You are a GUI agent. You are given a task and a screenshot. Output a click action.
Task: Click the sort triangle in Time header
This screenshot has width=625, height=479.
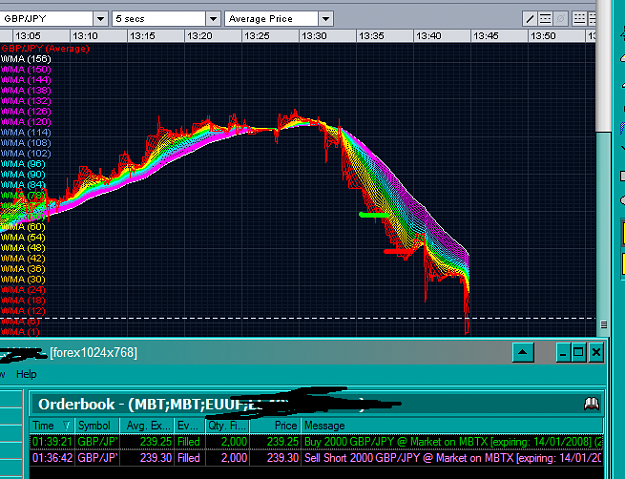coord(67,426)
